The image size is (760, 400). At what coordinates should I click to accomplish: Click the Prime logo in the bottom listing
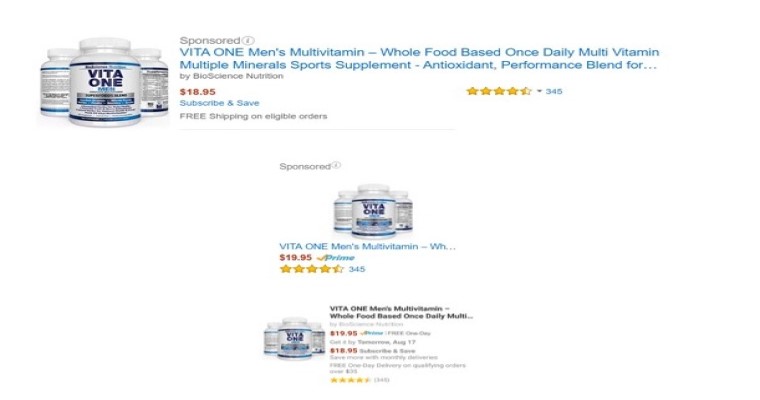[x=372, y=333]
